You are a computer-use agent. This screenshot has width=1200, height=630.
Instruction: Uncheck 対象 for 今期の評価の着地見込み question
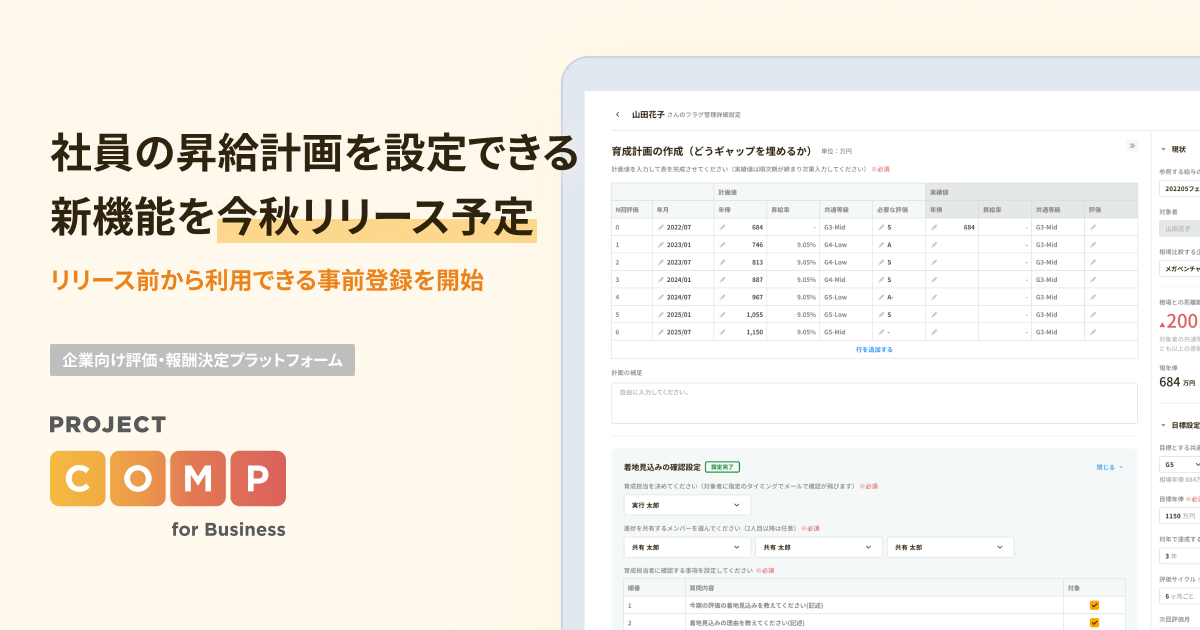pos(1094,605)
